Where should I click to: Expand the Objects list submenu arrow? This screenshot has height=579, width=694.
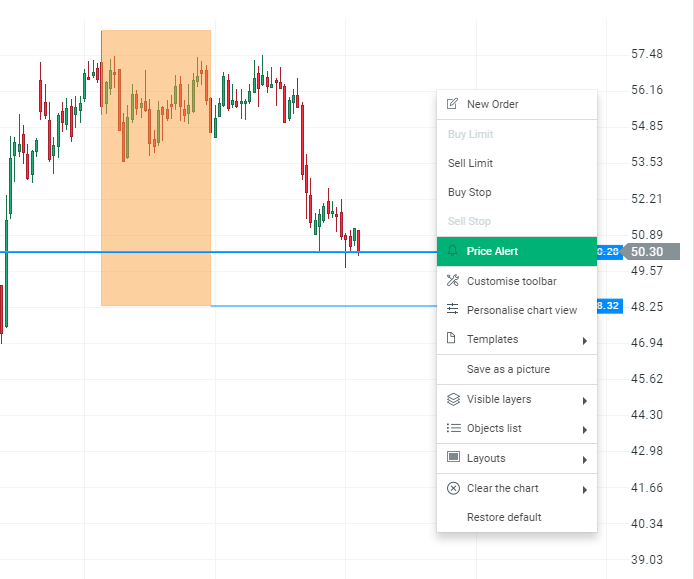pos(584,430)
